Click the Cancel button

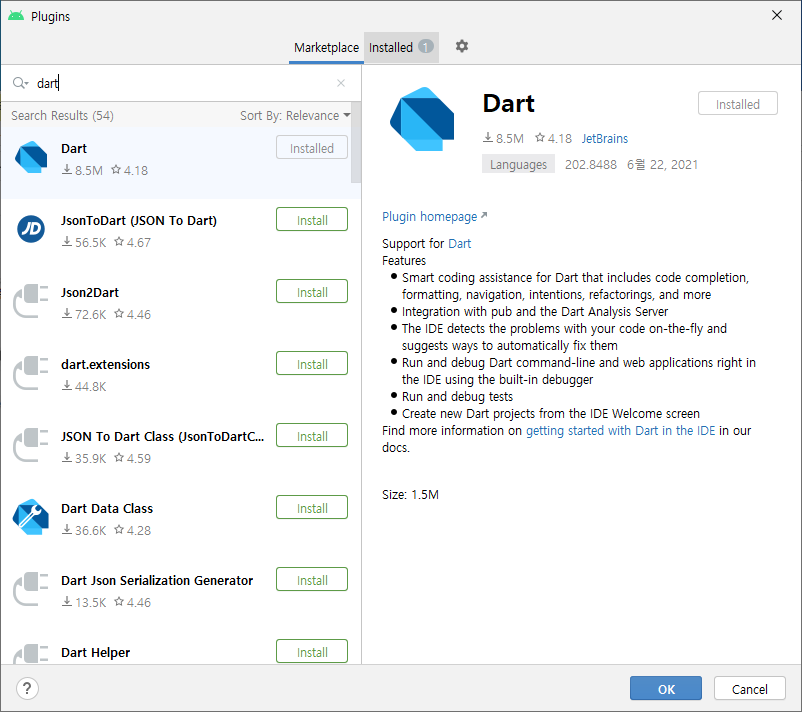click(x=749, y=688)
